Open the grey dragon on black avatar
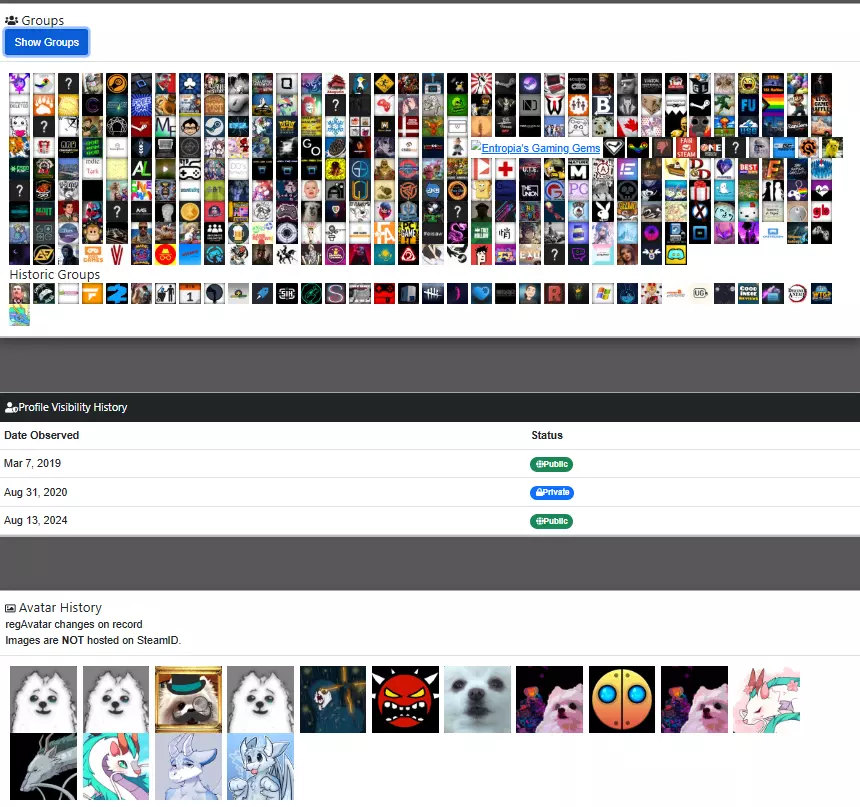860x807 pixels. [43, 766]
